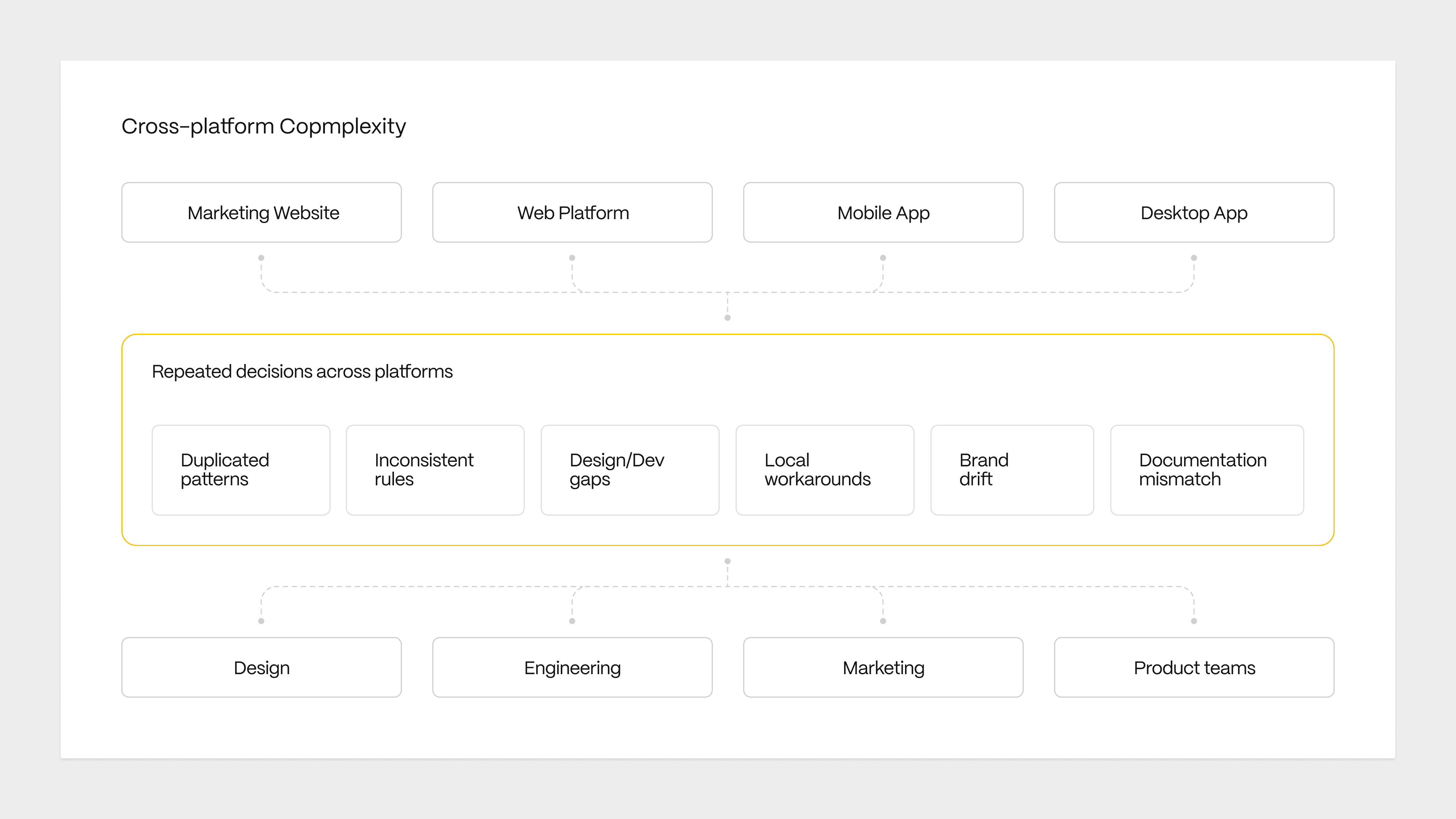The image size is (1456, 819).
Task: Select the Local workarounds card
Action: coord(825,470)
